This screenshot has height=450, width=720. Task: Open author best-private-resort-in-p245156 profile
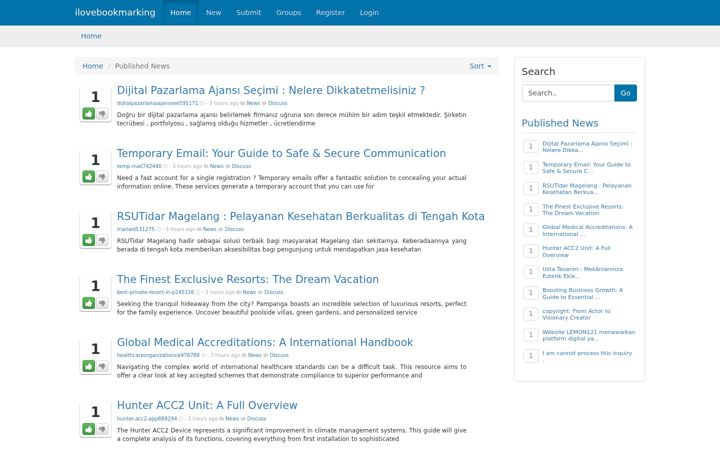pos(155,292)
